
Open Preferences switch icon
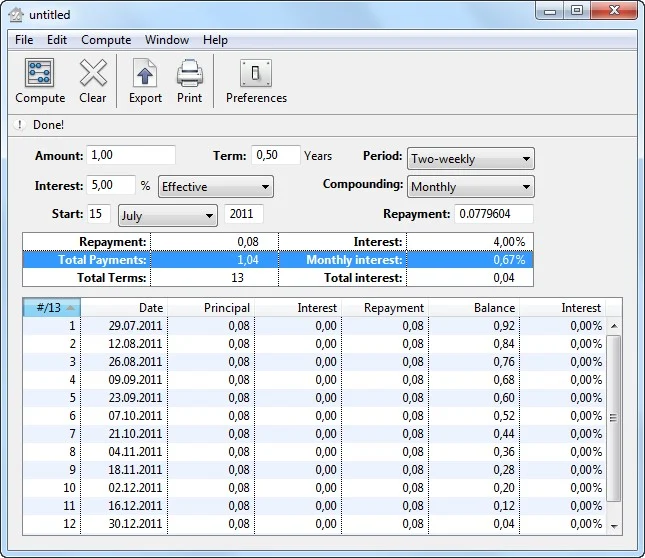256,73
